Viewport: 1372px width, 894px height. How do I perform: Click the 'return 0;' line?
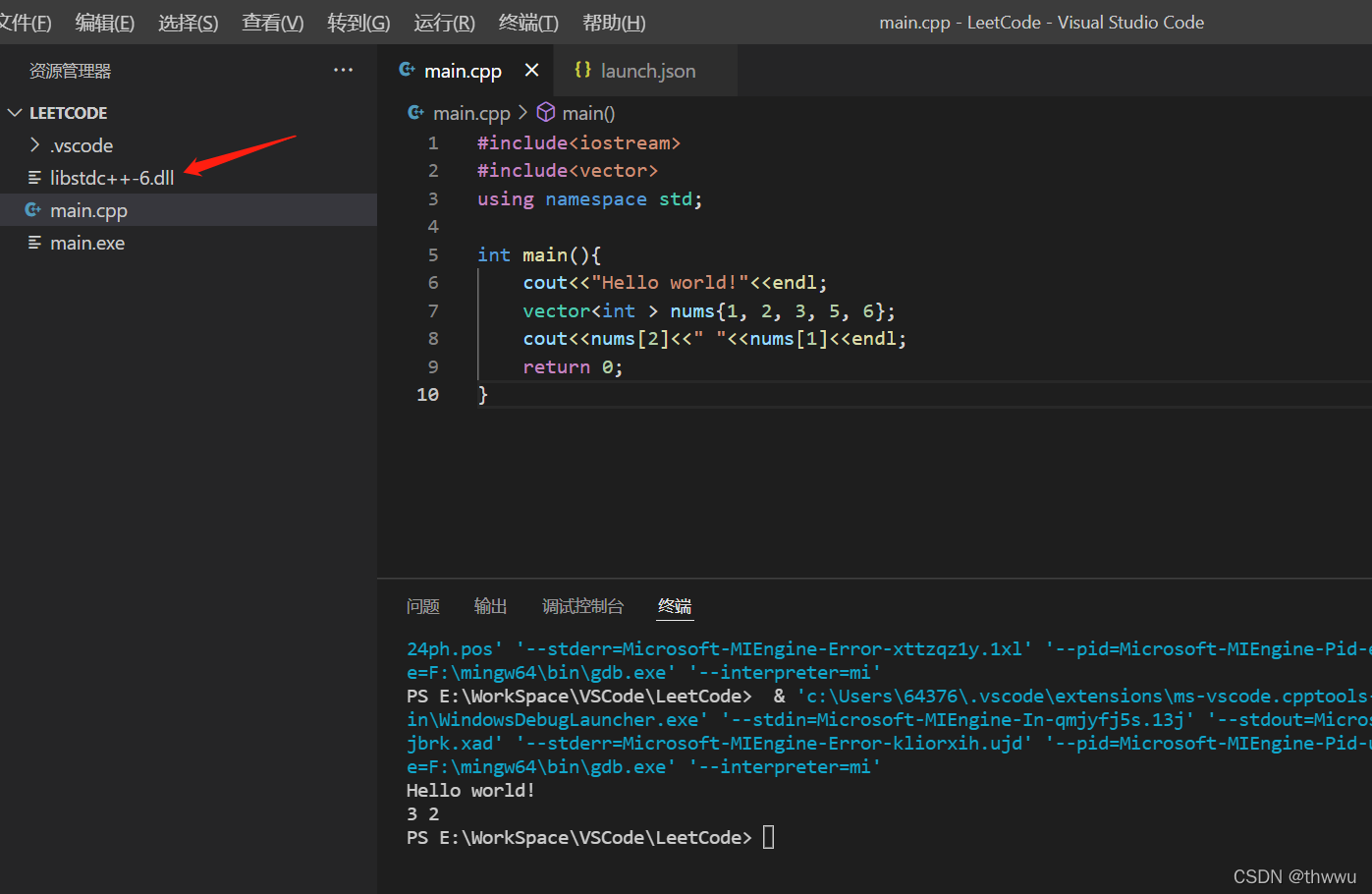573,367
